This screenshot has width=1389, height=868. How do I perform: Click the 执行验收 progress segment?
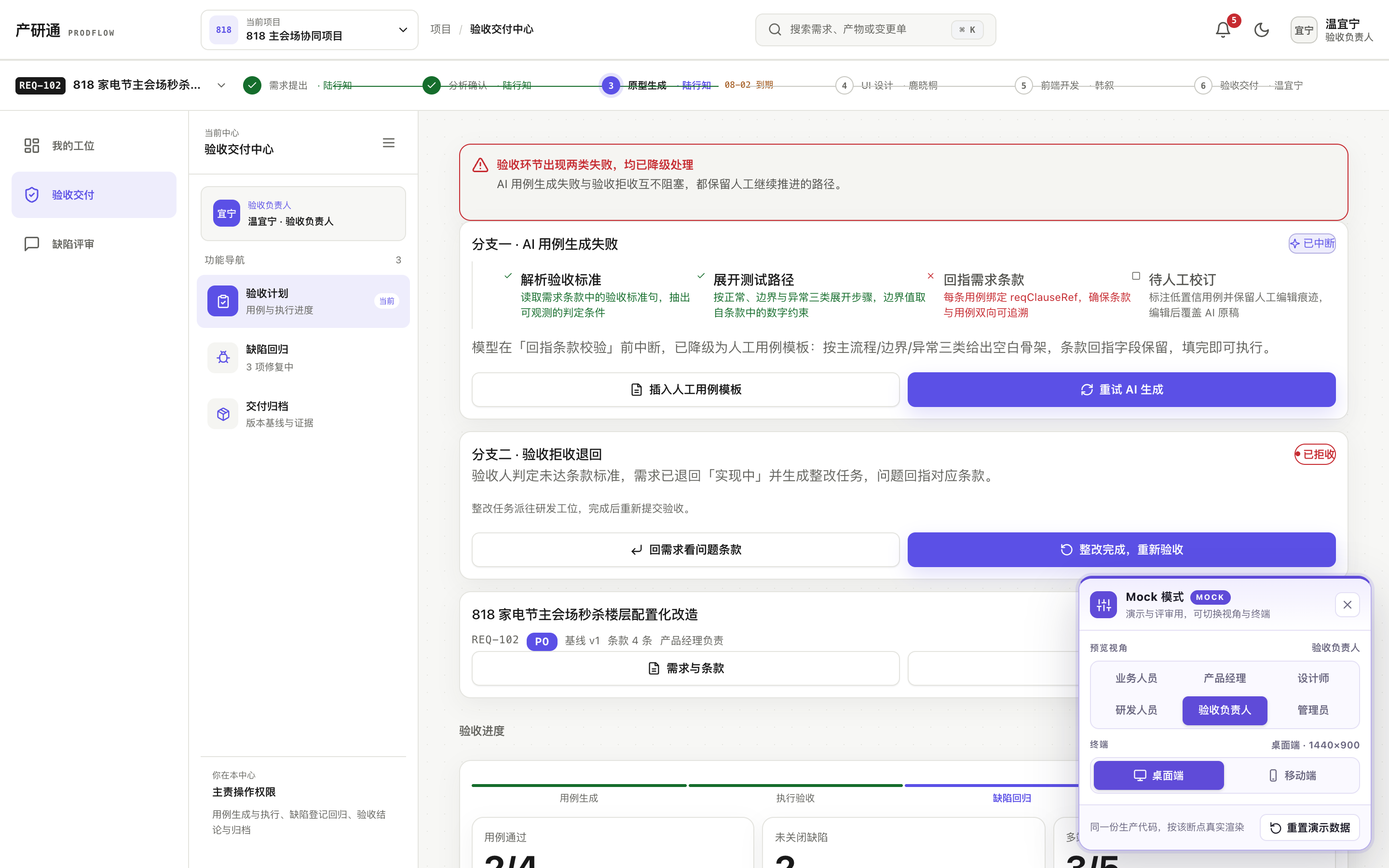click(x=795, y=794)
